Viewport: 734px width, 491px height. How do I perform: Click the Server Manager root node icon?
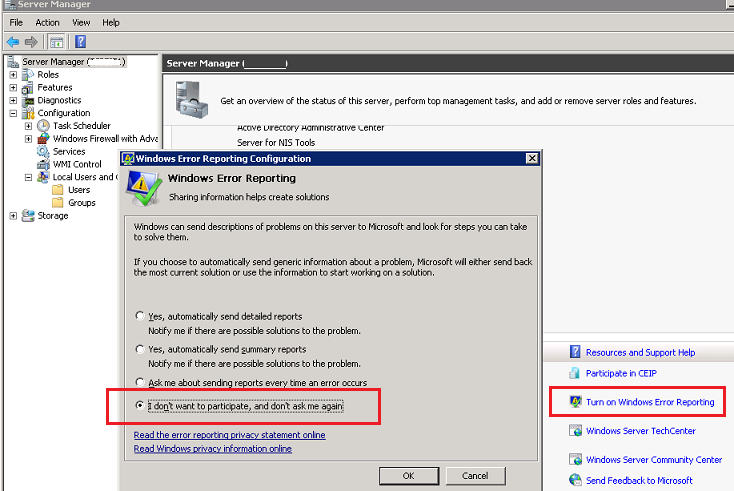coord(13,62)
